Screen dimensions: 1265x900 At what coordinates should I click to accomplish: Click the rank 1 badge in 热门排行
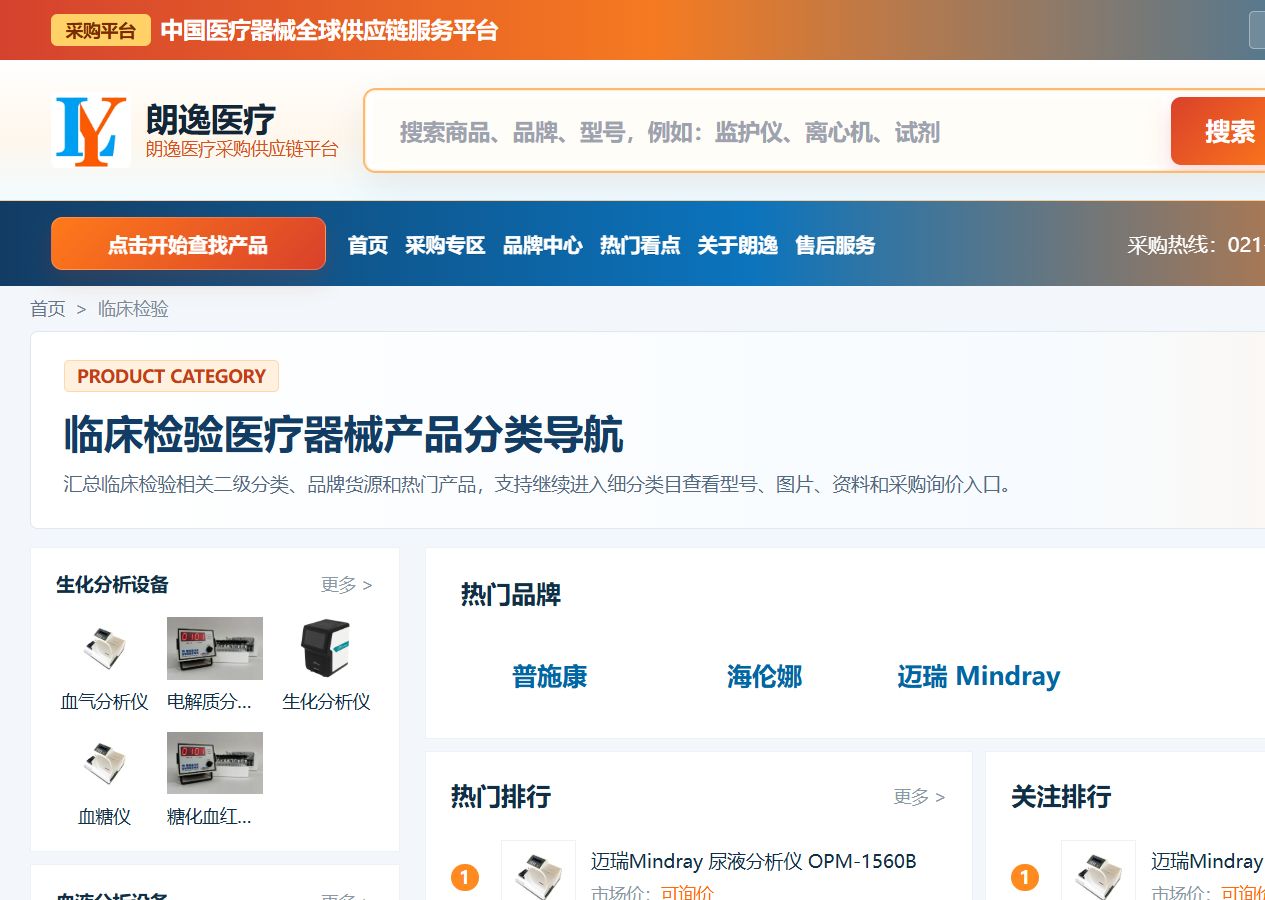tap(465, 878)
